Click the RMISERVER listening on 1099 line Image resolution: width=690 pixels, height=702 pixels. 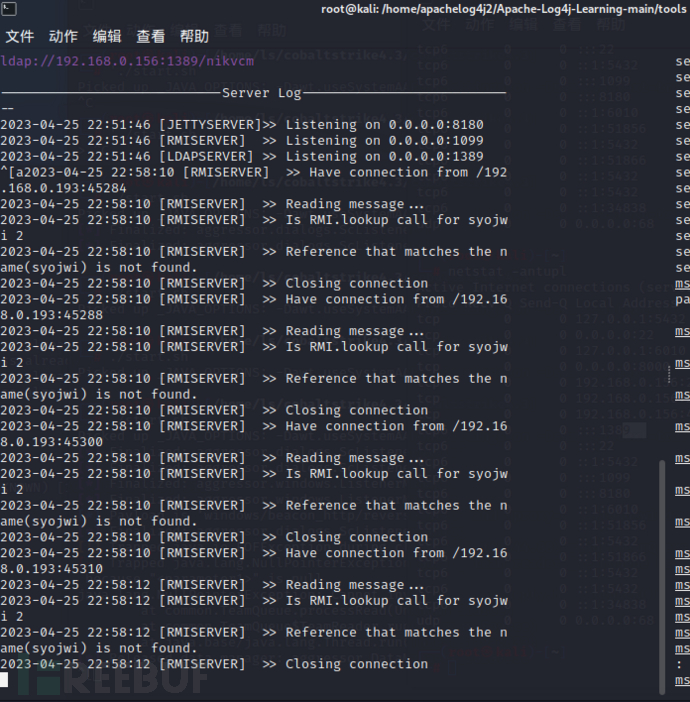coord(242,141)
